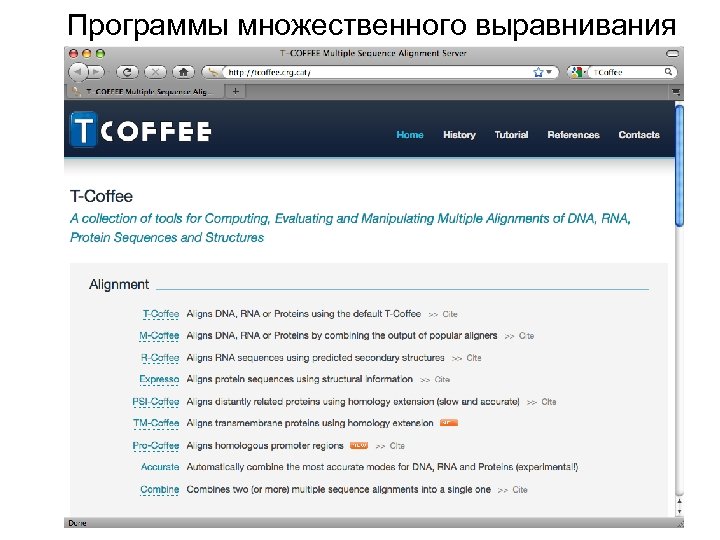Open the PSI-Coffee alignment link
This screenshot has height=540, width=720.
(x=156, y=402)
